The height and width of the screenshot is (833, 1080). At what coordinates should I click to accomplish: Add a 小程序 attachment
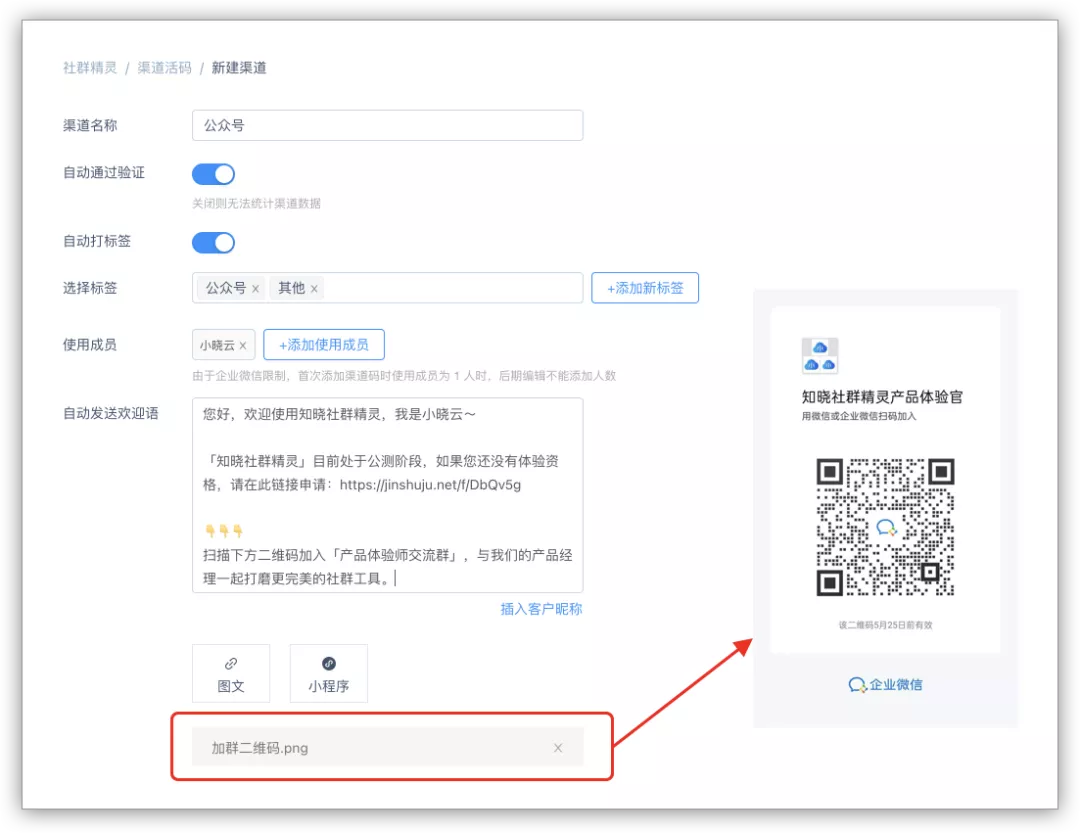(x=329, y=673)
